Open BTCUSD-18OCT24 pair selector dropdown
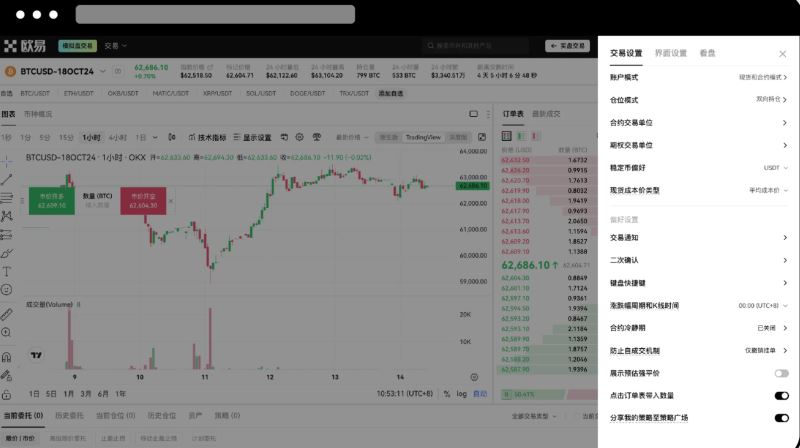This screenshot has width=800, height=448. coord(103,71)
